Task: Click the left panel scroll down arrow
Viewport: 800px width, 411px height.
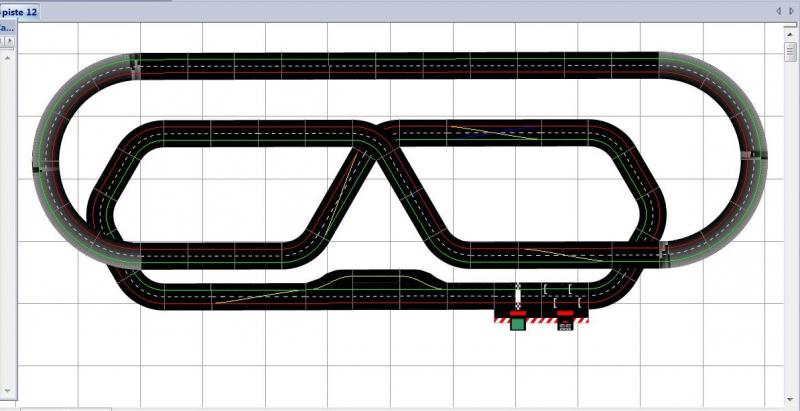Action: coord(8,390)
